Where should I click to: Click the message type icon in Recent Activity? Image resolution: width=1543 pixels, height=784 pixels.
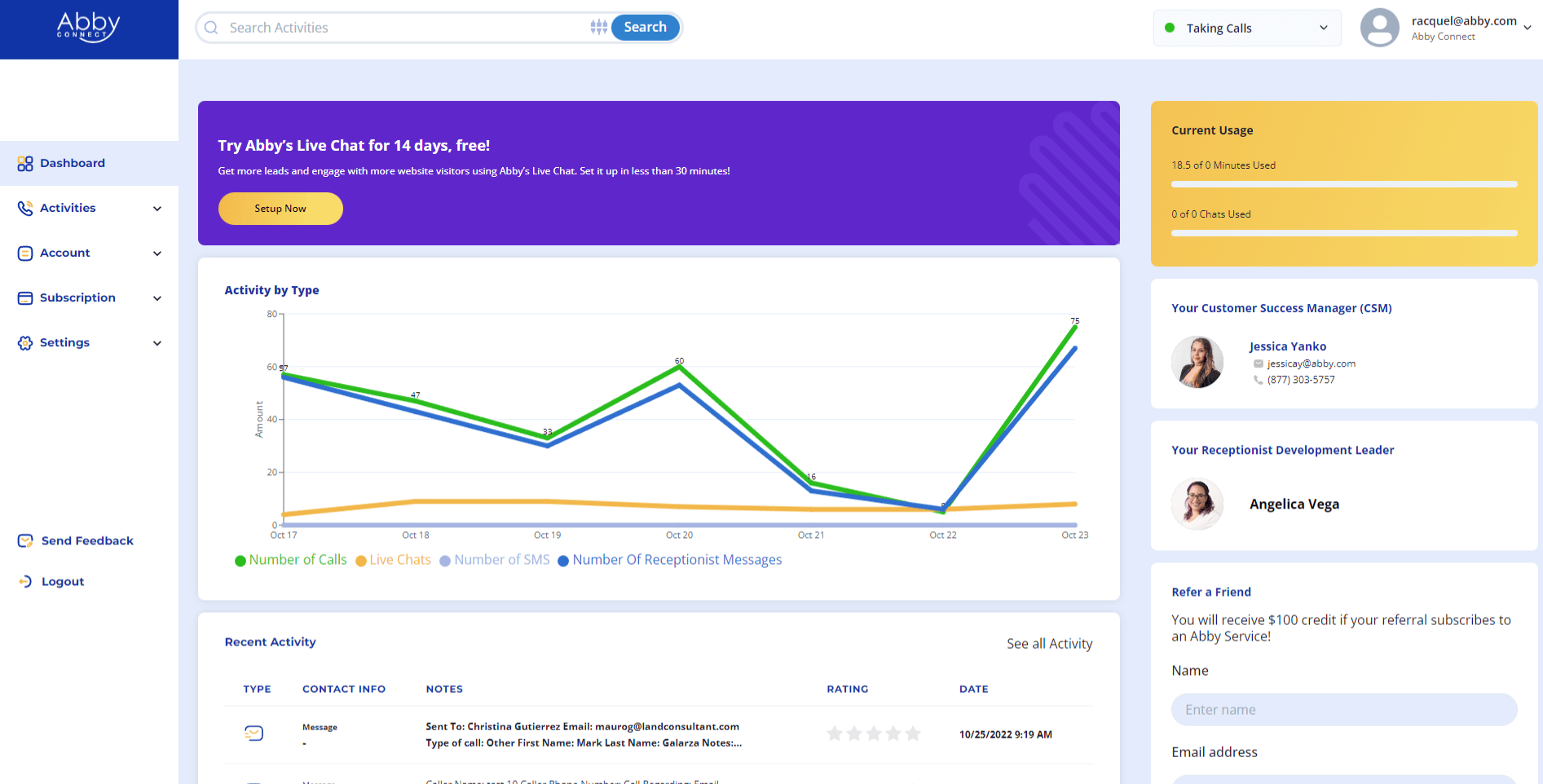pyautogui.click(x=254, y=733)
